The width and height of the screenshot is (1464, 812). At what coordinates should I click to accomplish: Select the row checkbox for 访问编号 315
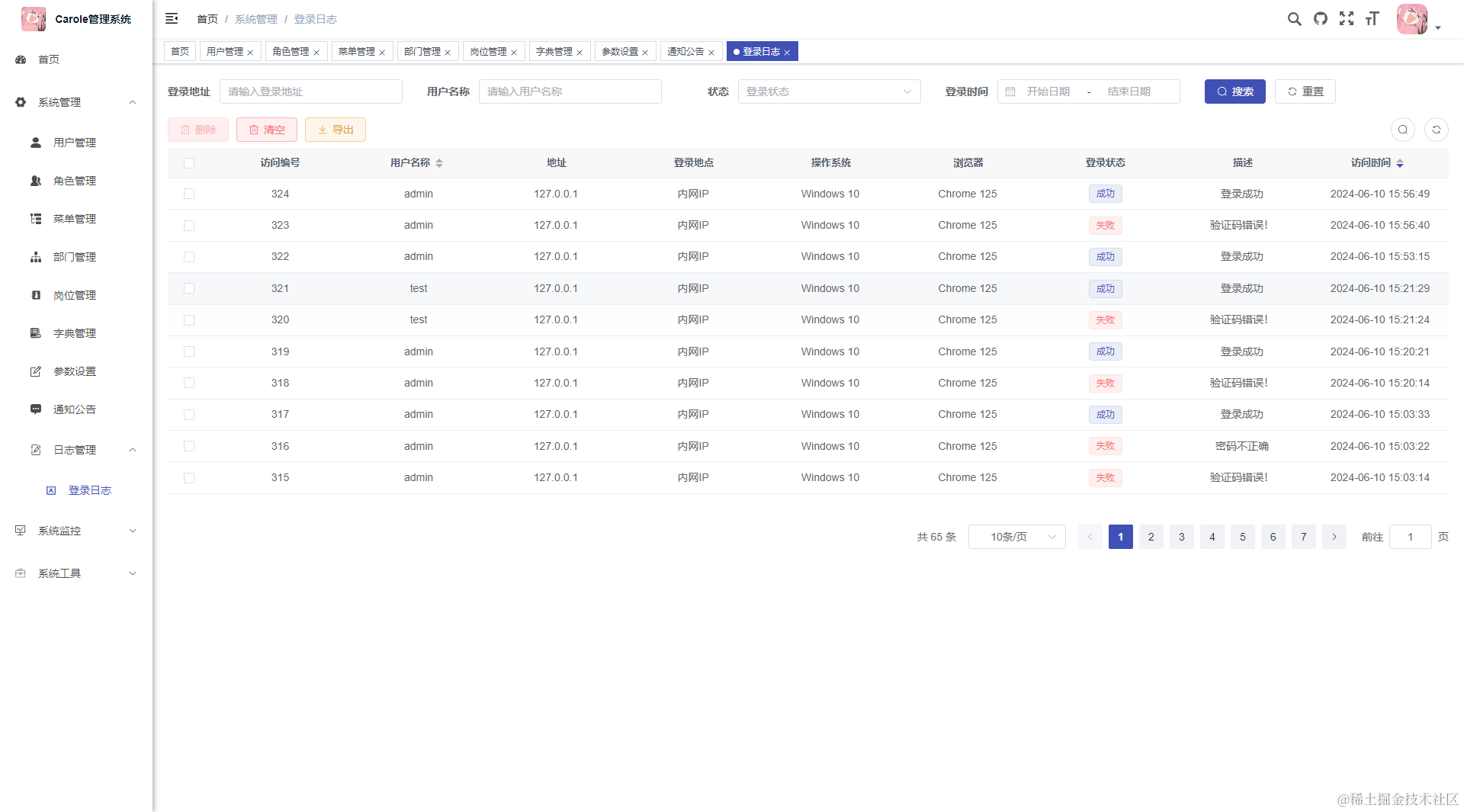[189, 478]
